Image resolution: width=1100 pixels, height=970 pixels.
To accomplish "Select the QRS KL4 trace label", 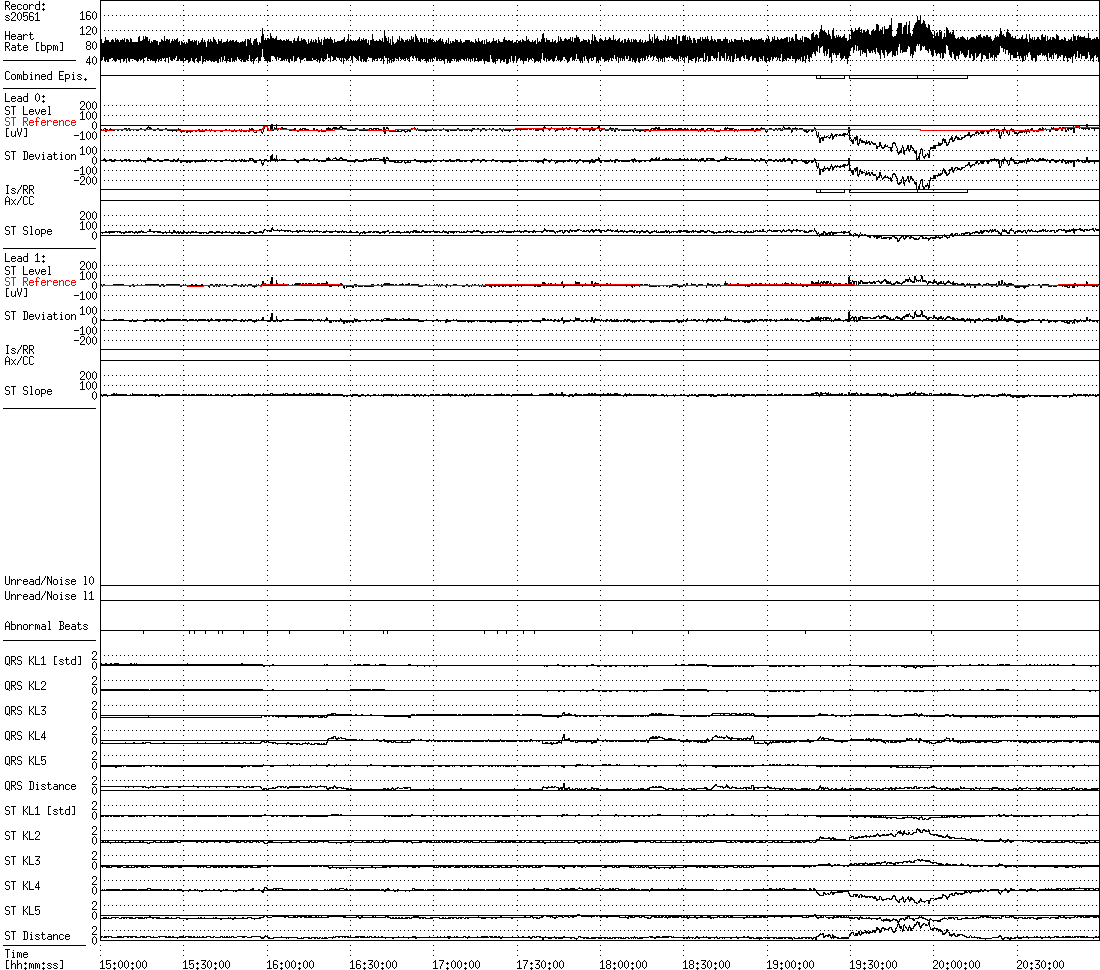I will click(25, 736).
